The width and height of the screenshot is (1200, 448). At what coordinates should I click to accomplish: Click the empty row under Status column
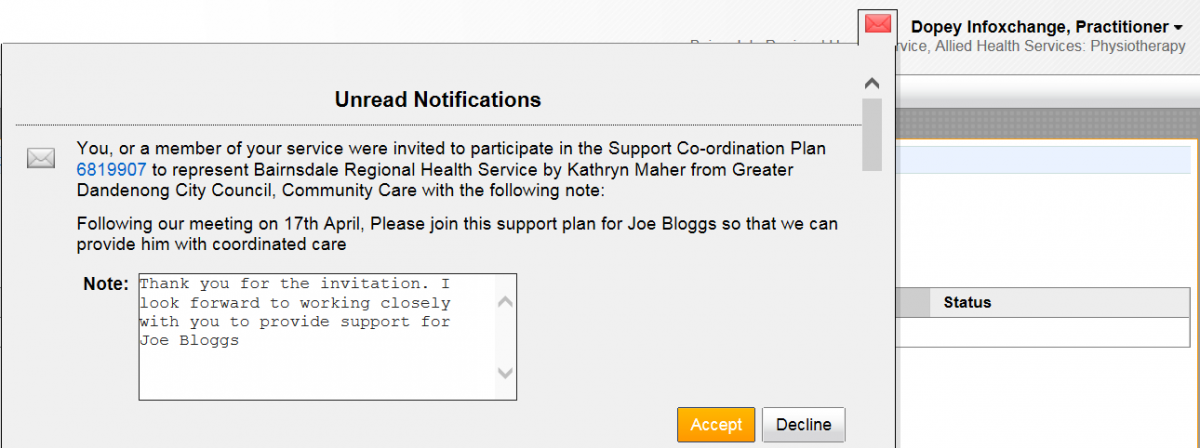pyautogui.click(x=1040, y=333)
